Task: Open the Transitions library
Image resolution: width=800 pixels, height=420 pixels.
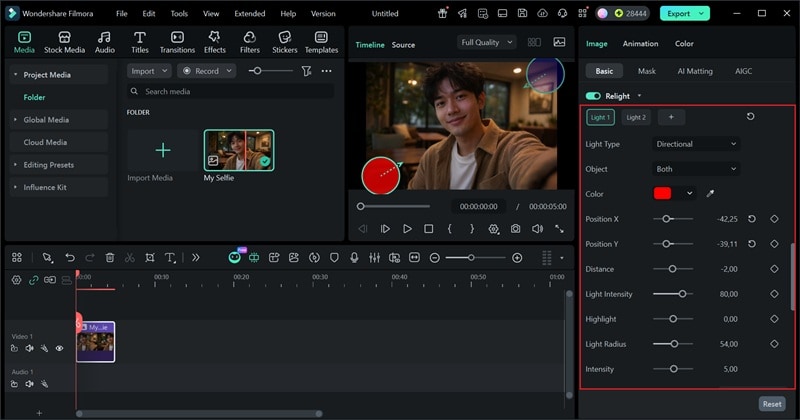Action: (177, 41)
